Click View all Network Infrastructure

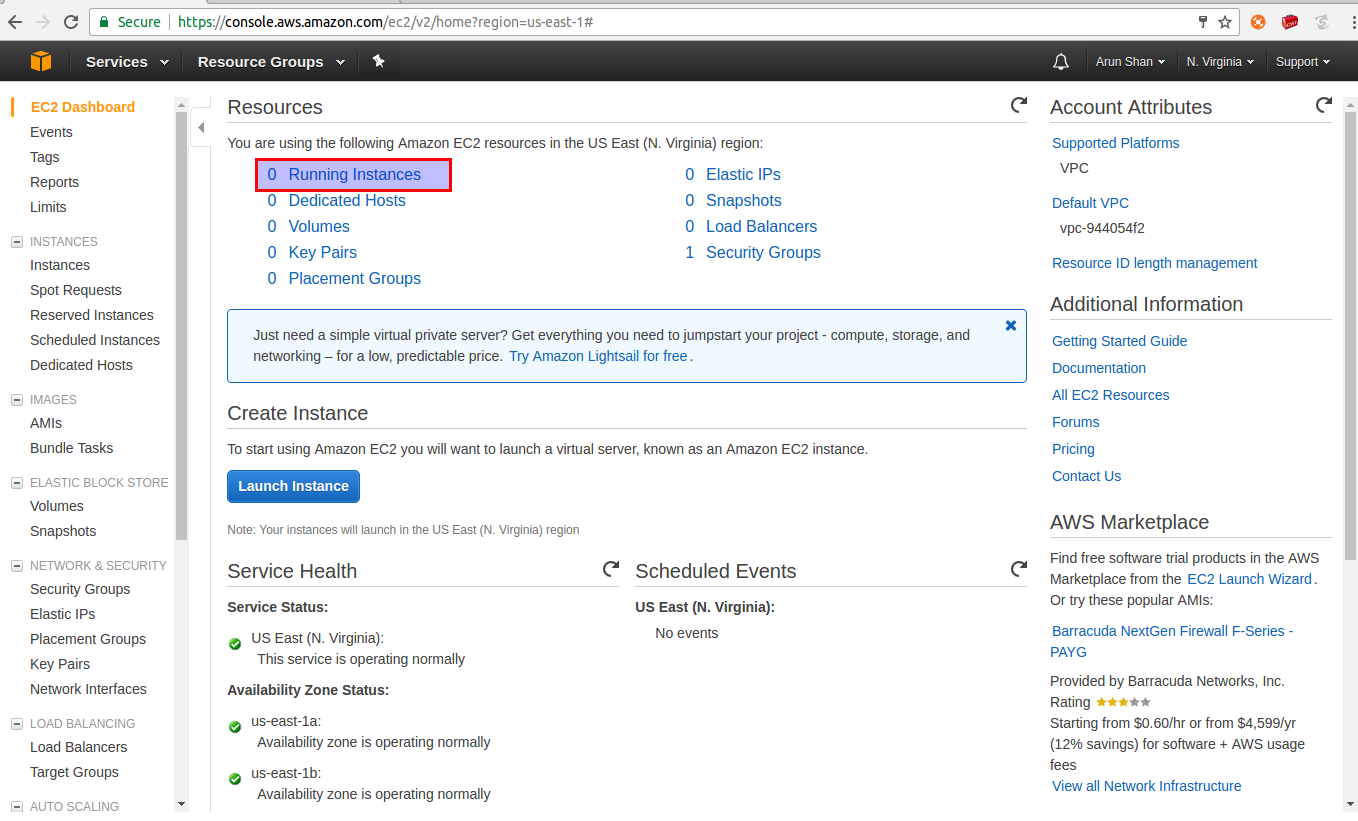[x=1146, y=786]
